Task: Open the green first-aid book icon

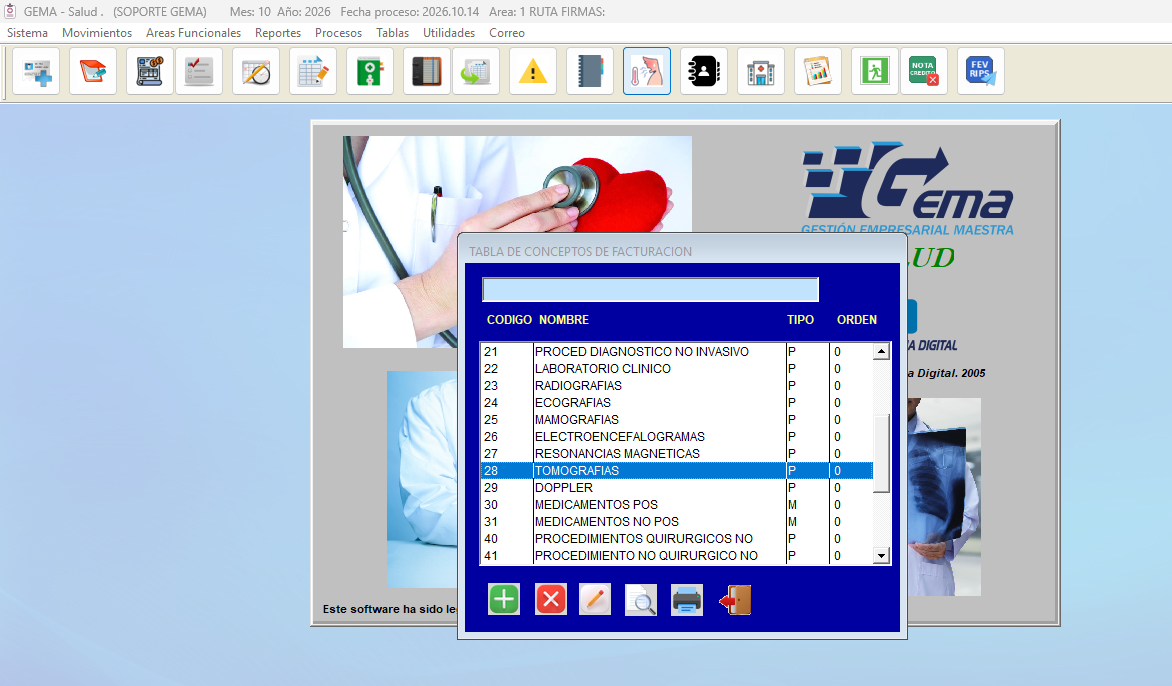Action: click(369, 71)
